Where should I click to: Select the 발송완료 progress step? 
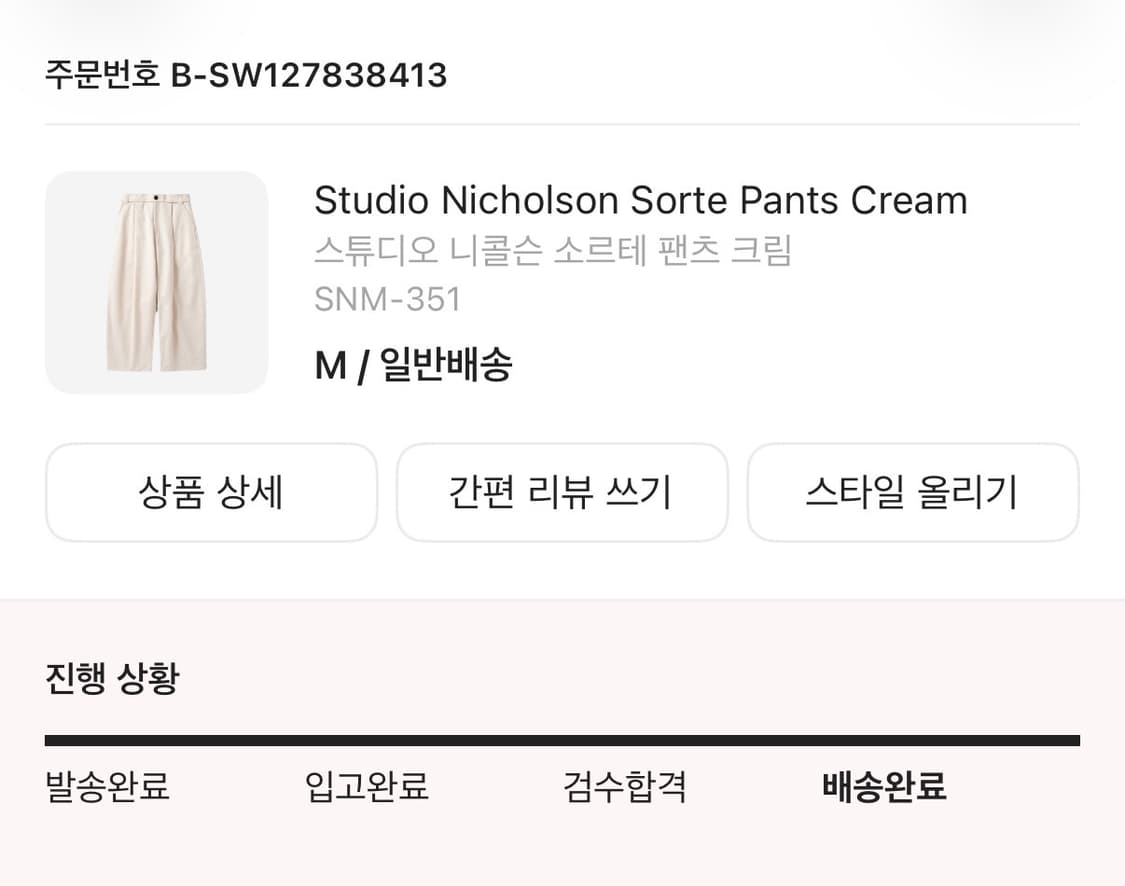108,787
